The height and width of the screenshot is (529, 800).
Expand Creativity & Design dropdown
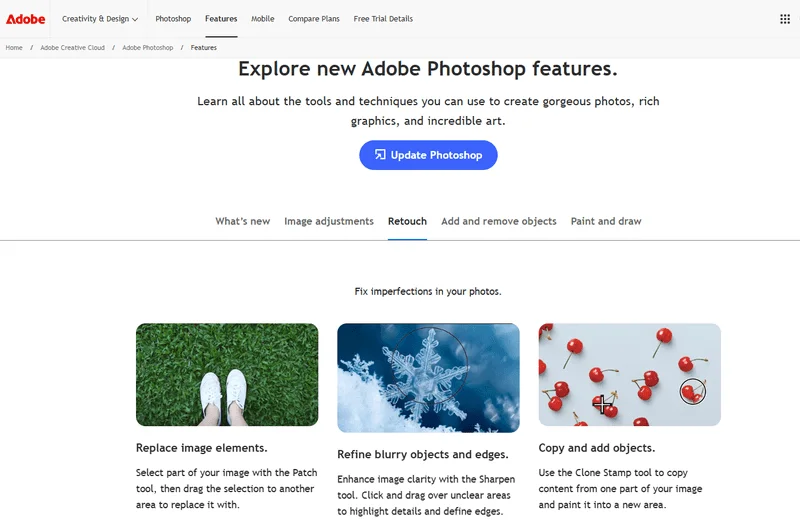tap(100, 19)
